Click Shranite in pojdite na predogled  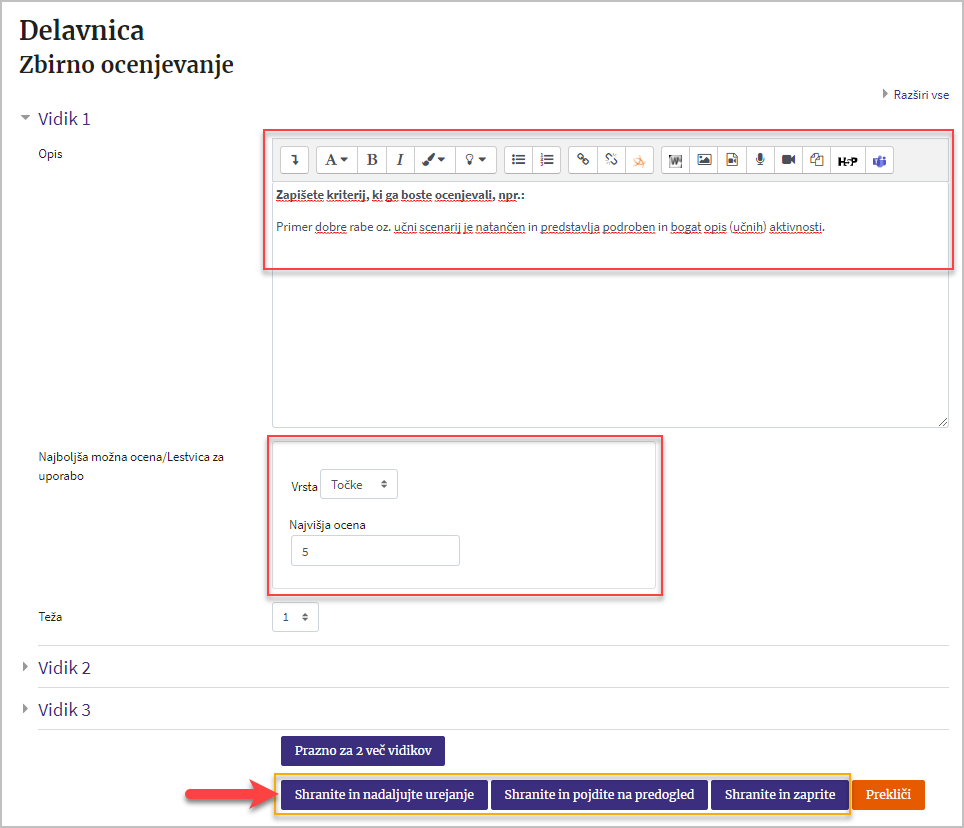tap(599, 795)
